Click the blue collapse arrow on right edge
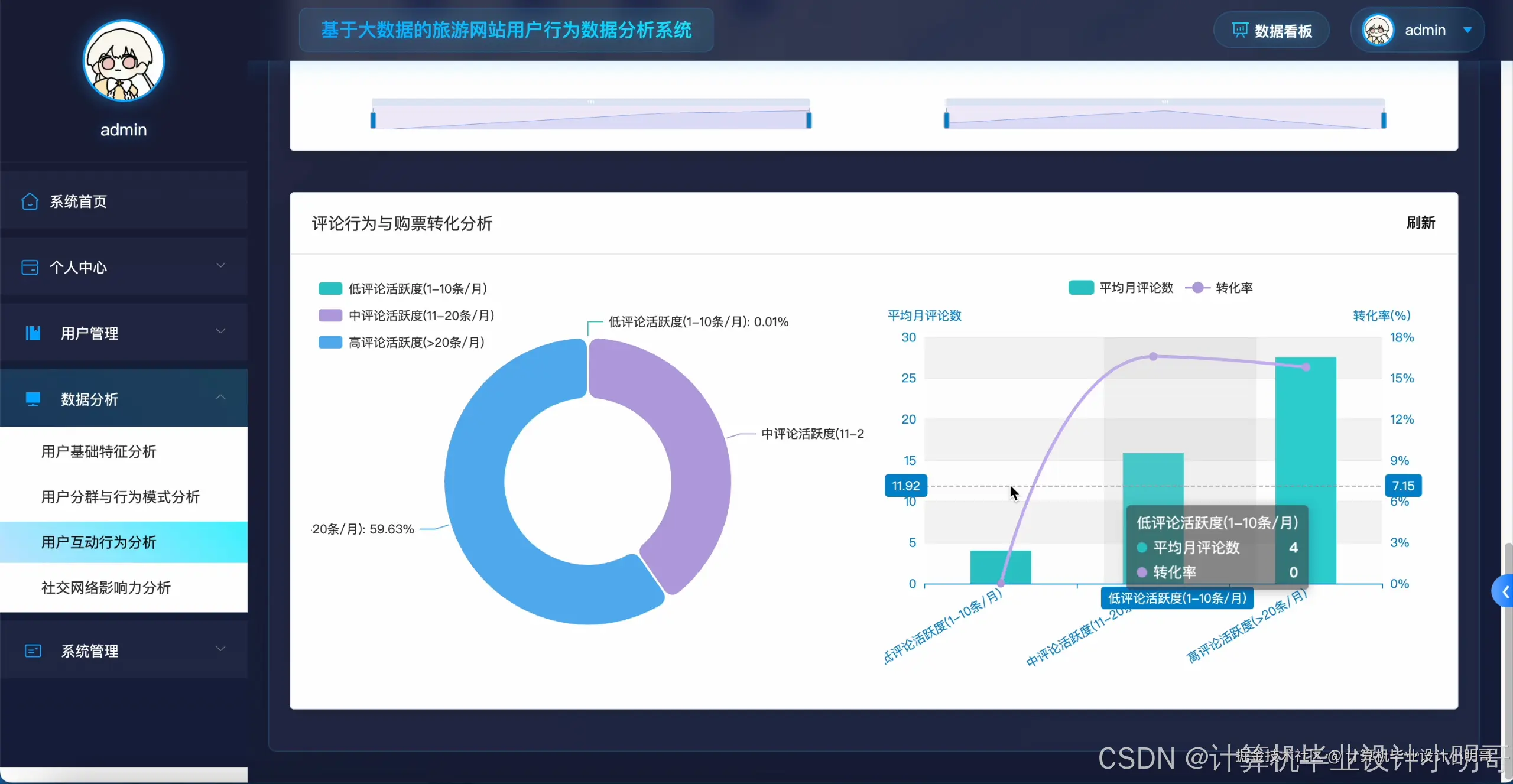This screenshot has width=1513, height=784. pos(1505,591)
